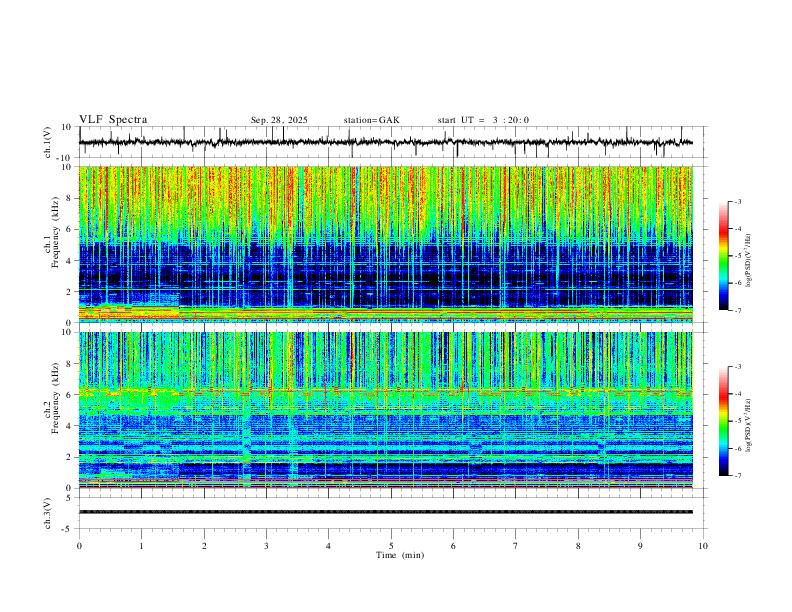The image size is (792, 612).
Task: Click time axis tick label "9"
Action: point(640,546)
